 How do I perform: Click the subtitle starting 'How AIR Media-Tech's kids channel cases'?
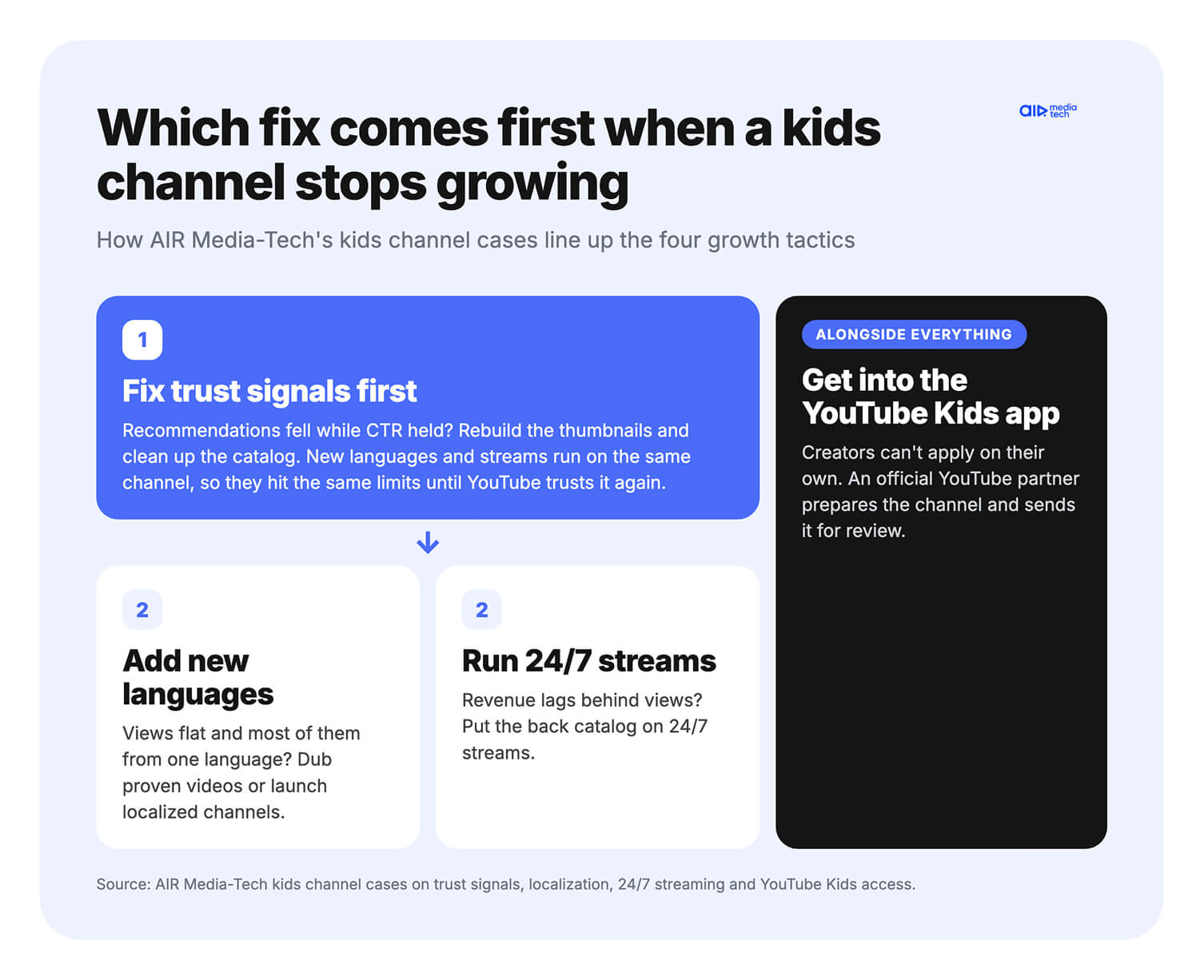[476, 240]
